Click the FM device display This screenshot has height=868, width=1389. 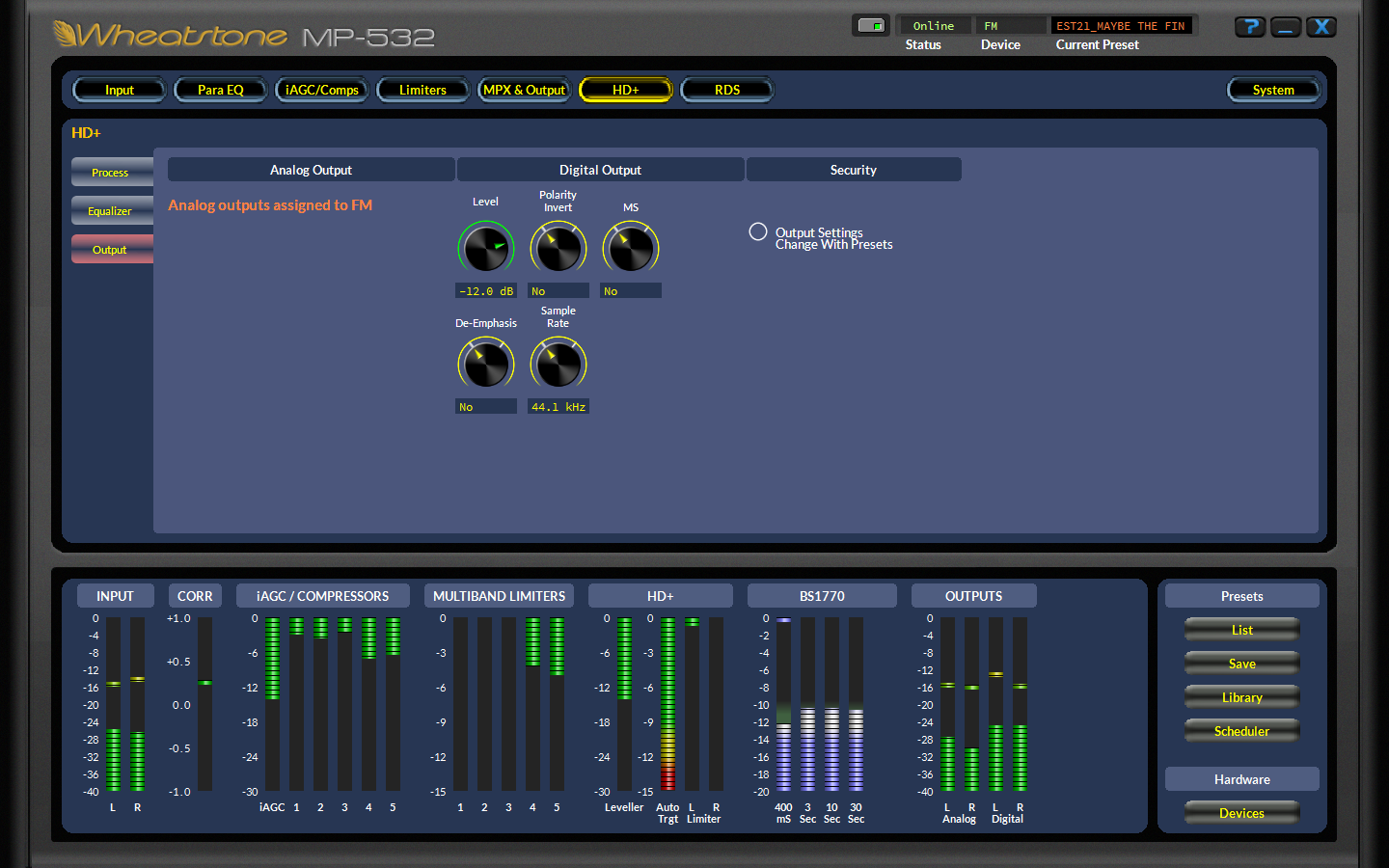tap(1010, 26)
